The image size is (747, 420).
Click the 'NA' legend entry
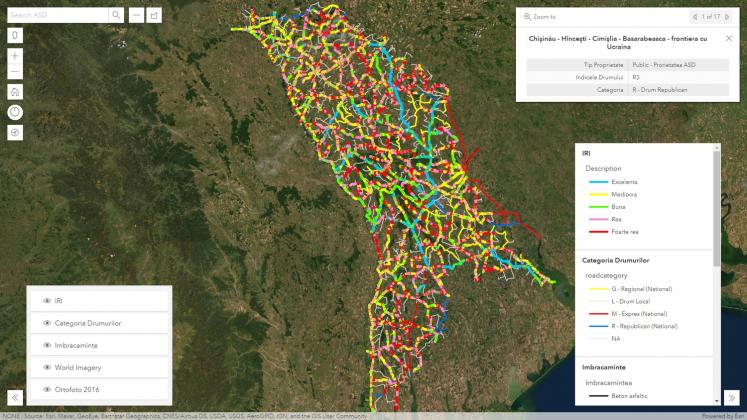click(x=616, y=339)
